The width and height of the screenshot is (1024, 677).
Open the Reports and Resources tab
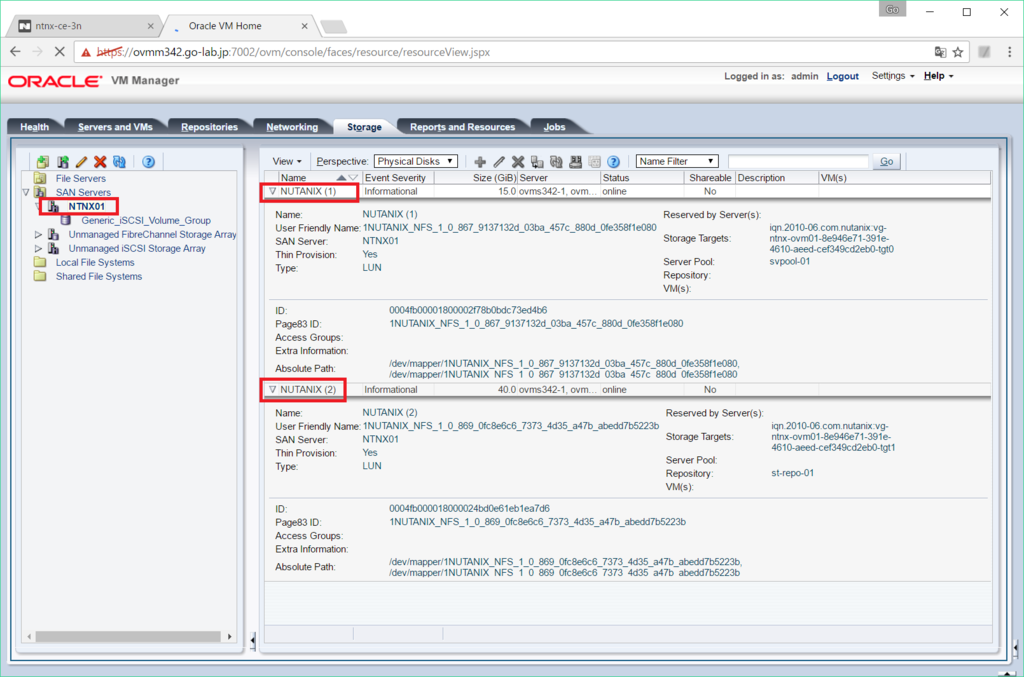pos(462,127)
